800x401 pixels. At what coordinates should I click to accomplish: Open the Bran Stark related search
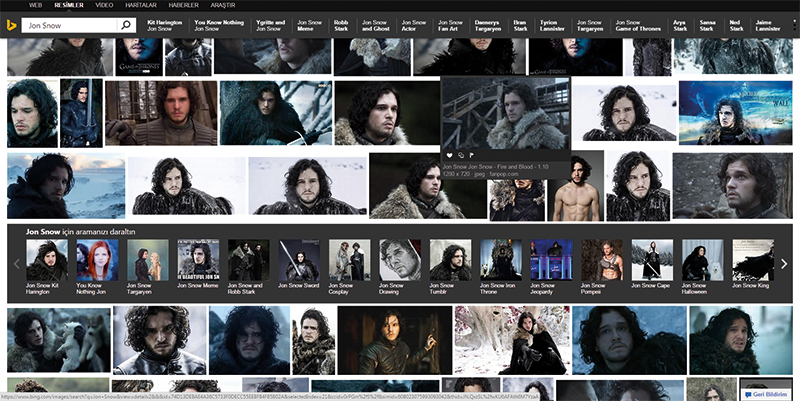520,26
